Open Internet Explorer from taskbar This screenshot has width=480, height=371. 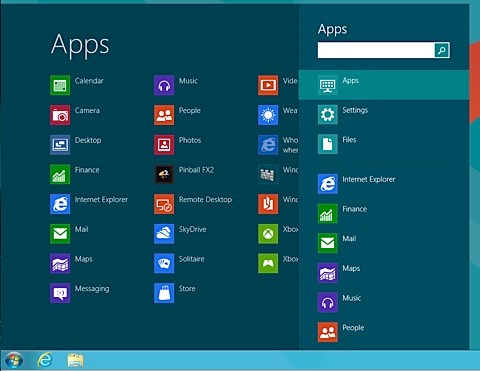point(45,360)
